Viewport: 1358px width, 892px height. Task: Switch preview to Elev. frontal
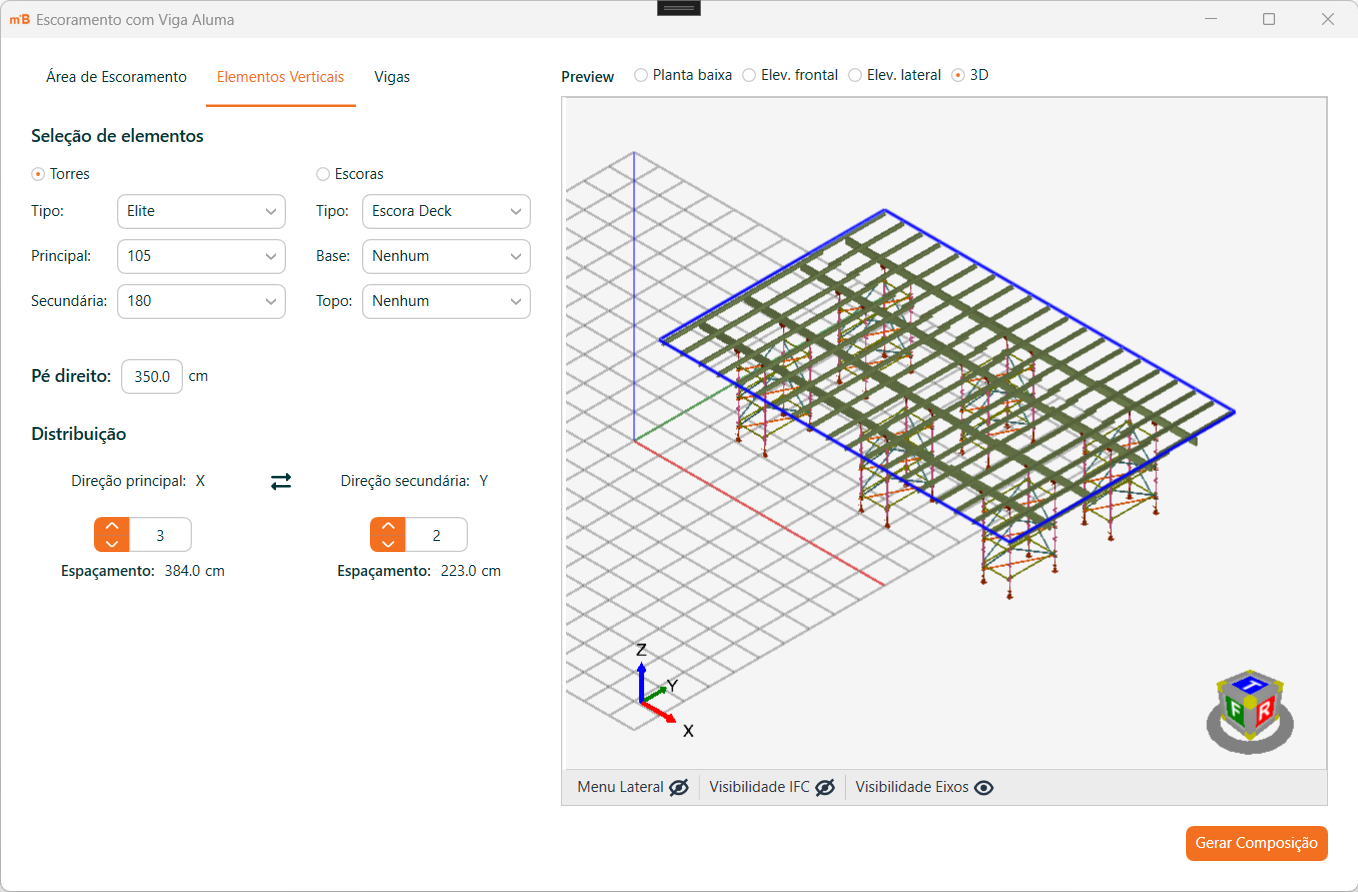click(749, 75)
